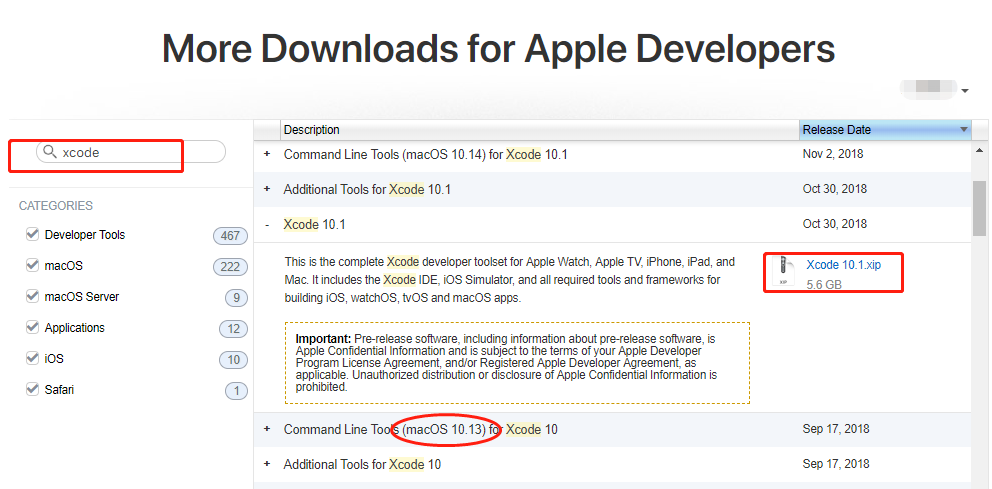Click the Oct 30, 2018 date for Additional Tools
The width and height of the screenshot is (992, 489).
point(834,189)
